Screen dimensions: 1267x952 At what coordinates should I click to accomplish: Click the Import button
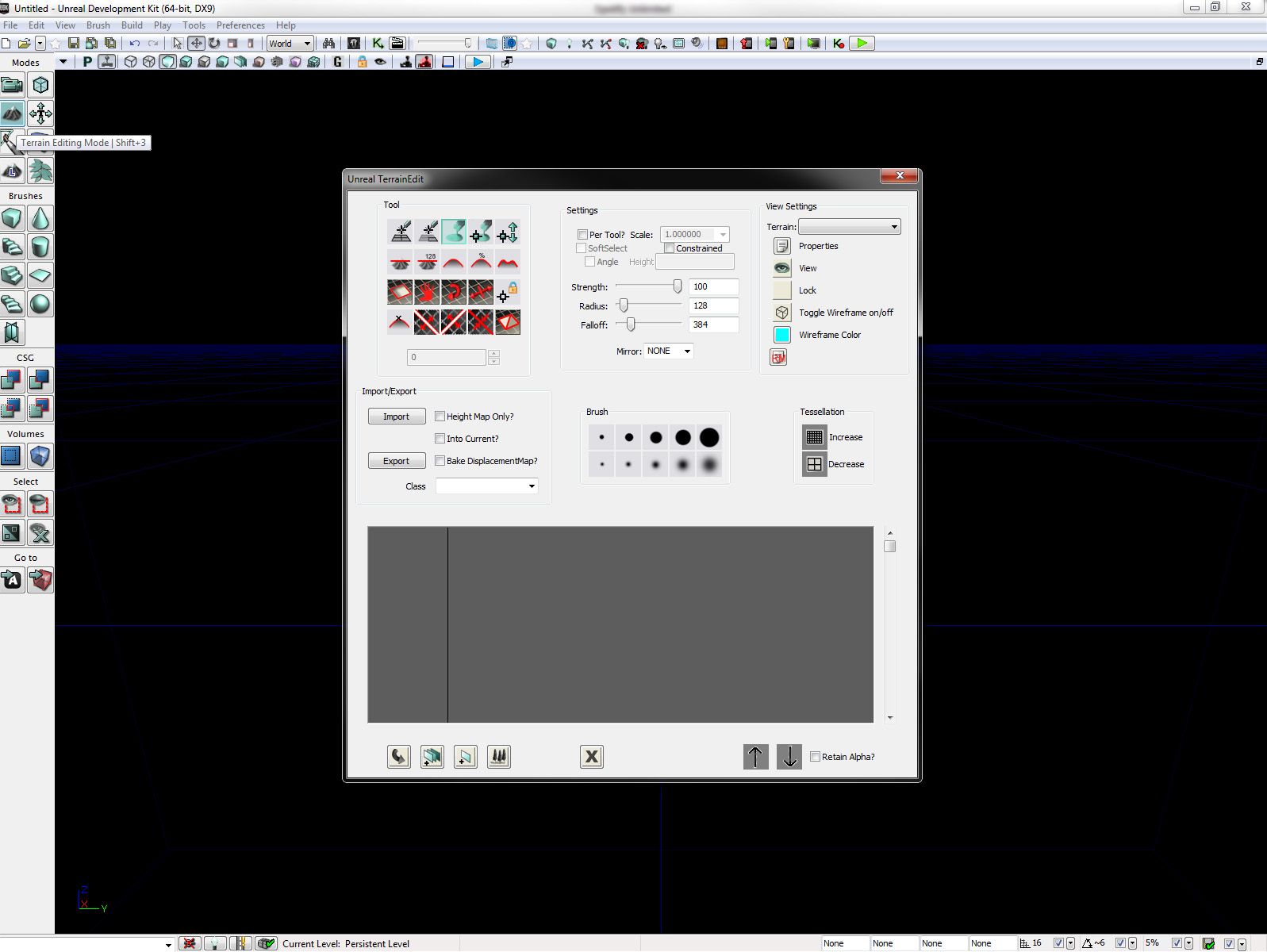point(397,416)
